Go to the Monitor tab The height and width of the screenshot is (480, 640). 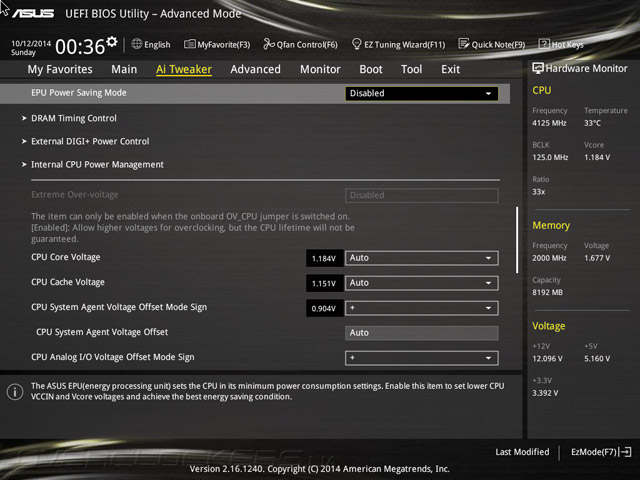click(x=320, y=69)
